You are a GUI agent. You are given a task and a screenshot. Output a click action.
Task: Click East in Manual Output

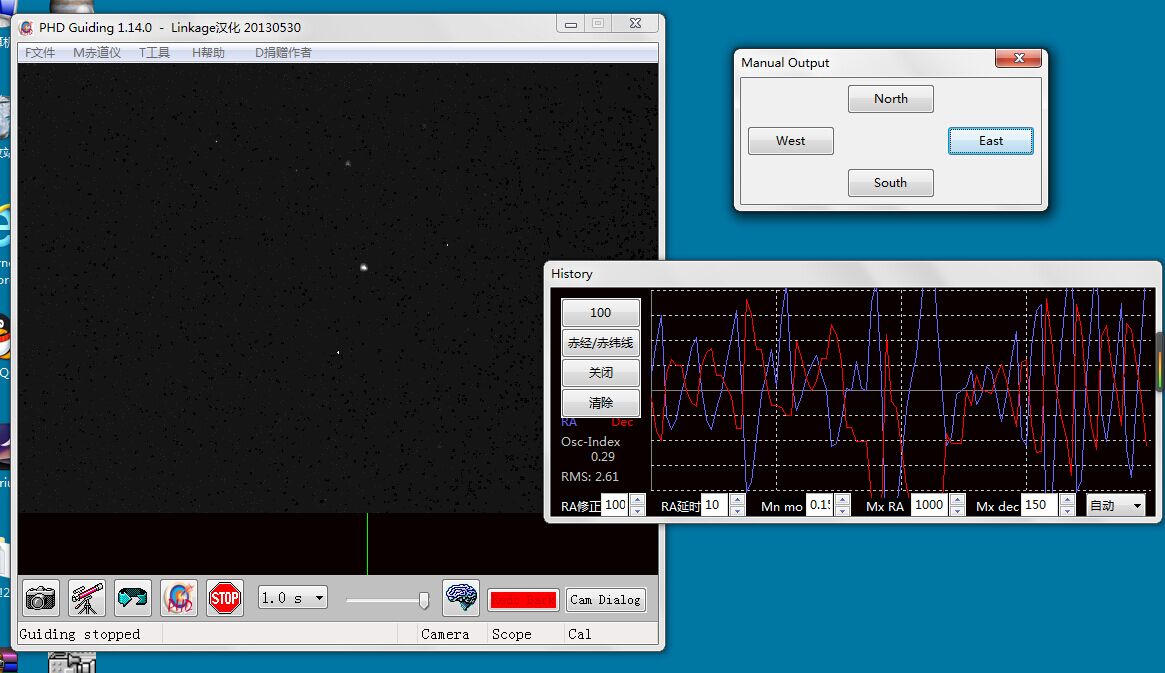point(990,141)
